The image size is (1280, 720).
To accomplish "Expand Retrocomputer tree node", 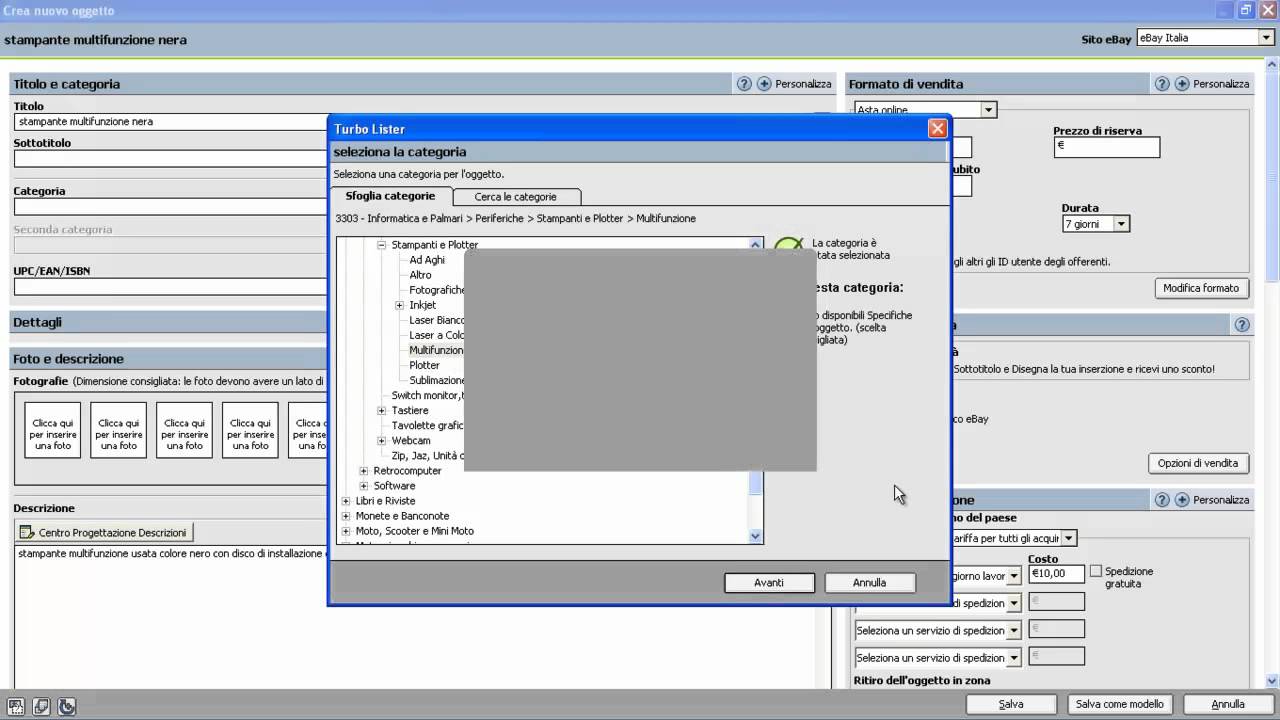I will 363,471.
